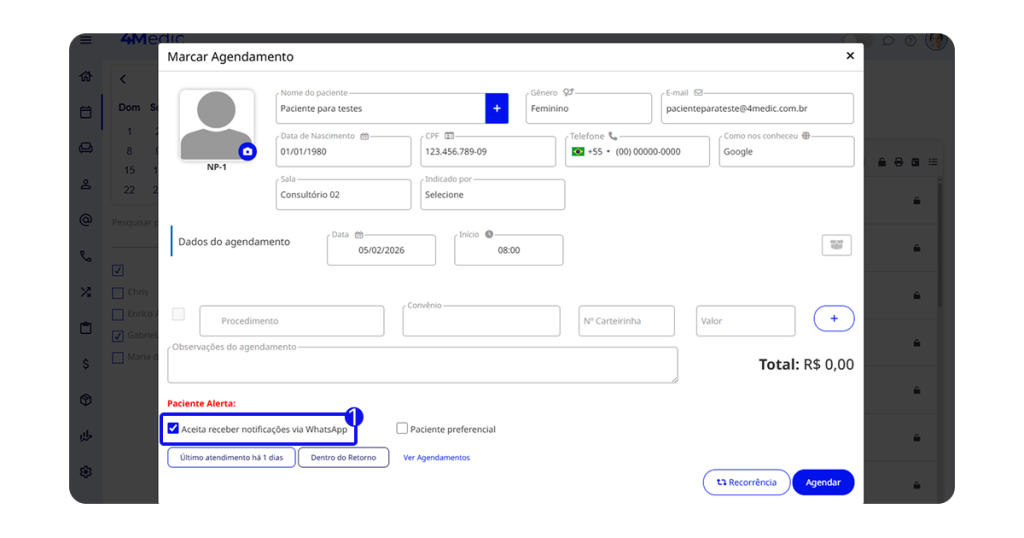Image resolution: width=1024 pixels, height=538 pixels.
Task: Toggle the checkbox beside Procedimento field
Action: click(x=179, y=314)
